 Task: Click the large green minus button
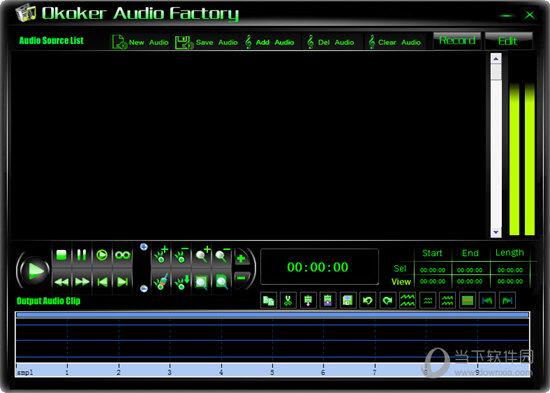241,279
